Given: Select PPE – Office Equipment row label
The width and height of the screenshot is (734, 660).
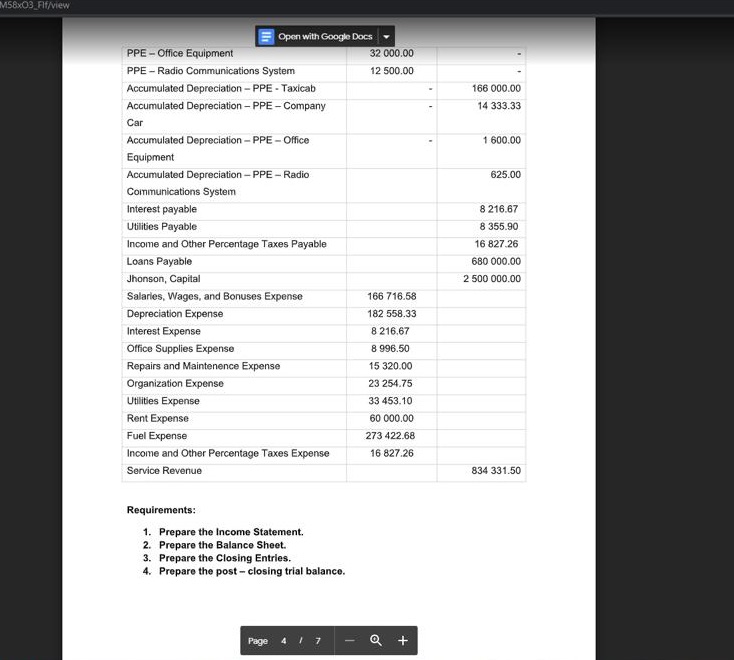Looking at the screenshot, I should coord(180,53).
